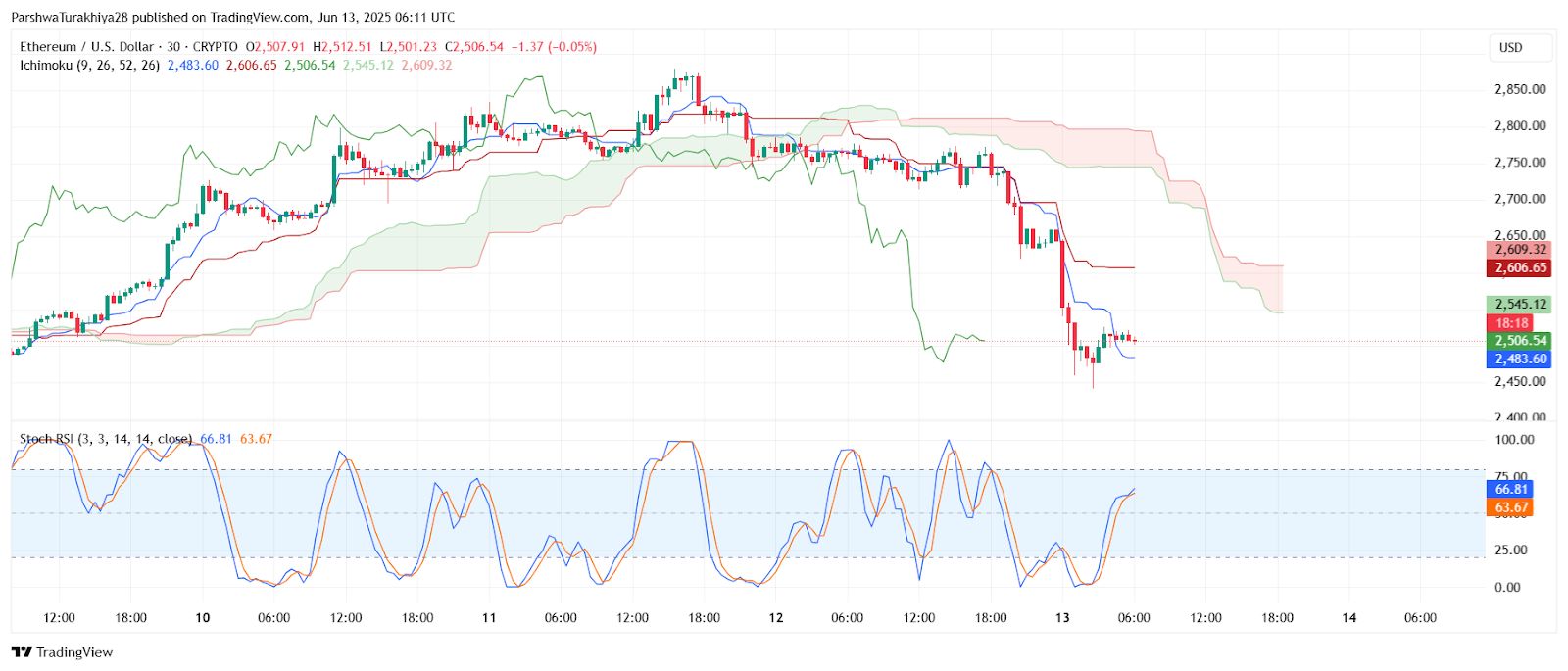Click the pink 2,609.32 price label
This screenshot has height=671, width=1568.
pos(1519,250)
